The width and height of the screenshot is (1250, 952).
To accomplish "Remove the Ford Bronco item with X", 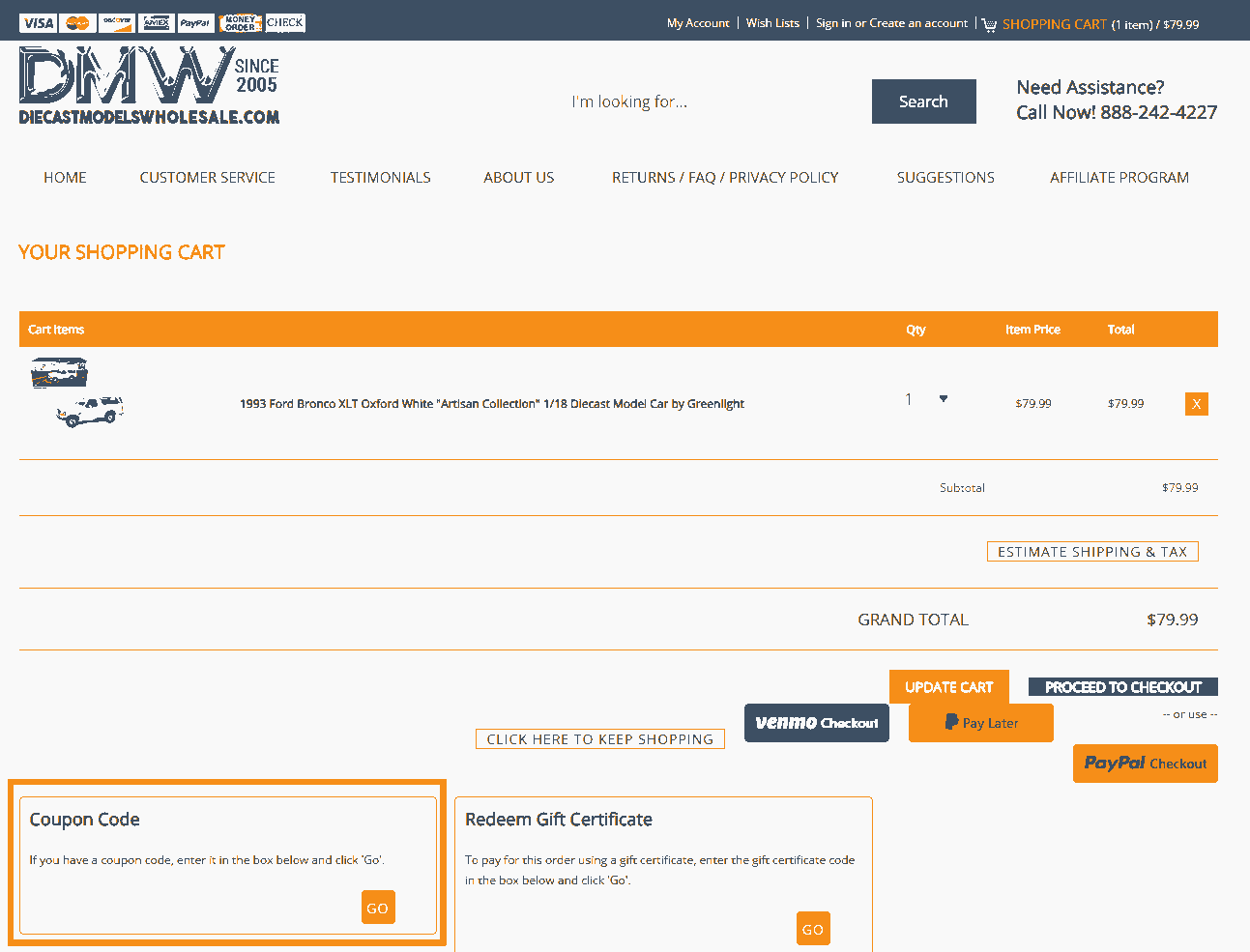I will pyautogui.click(x=1196, y=404).
